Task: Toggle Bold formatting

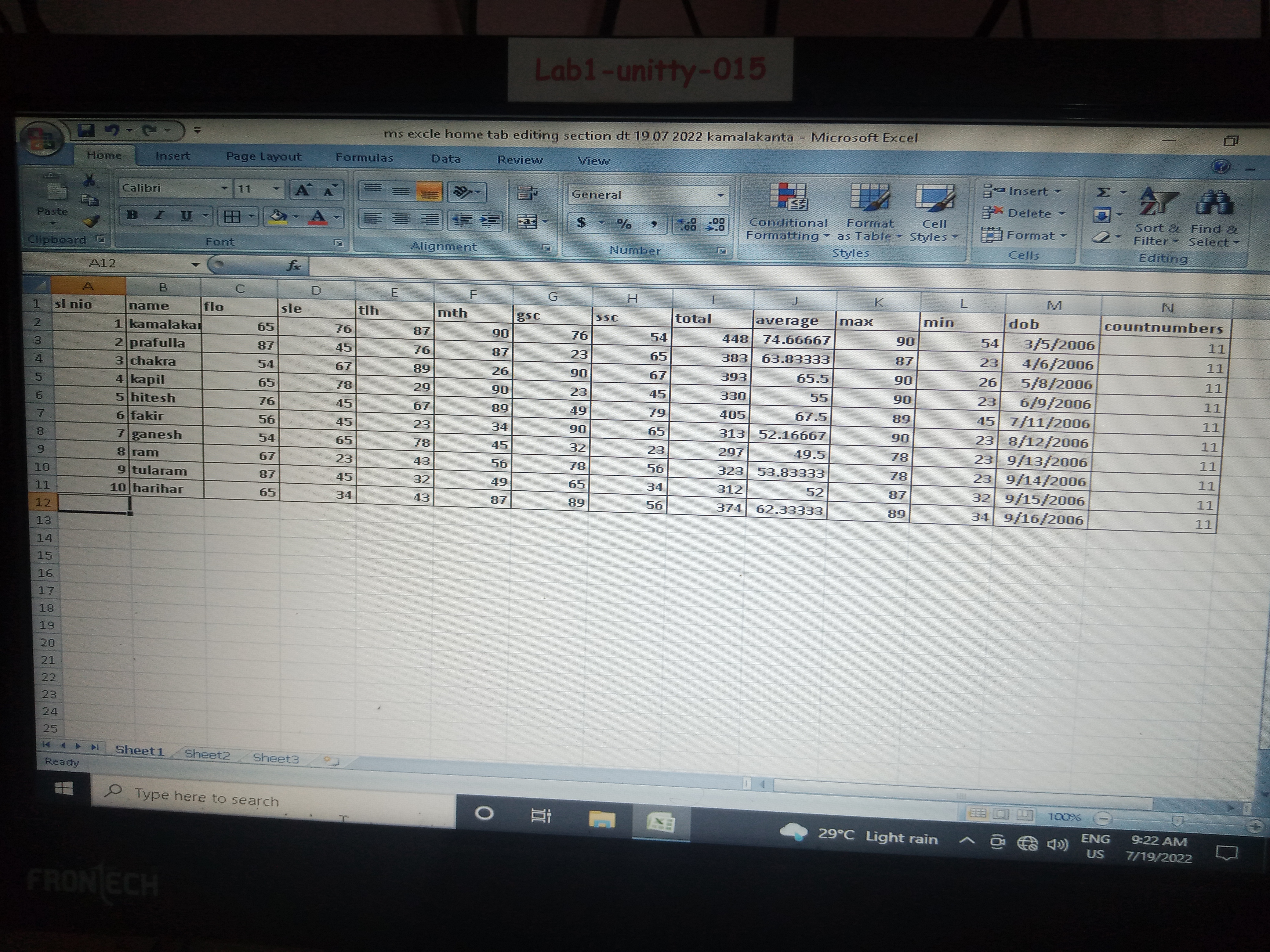Action: 132,215
